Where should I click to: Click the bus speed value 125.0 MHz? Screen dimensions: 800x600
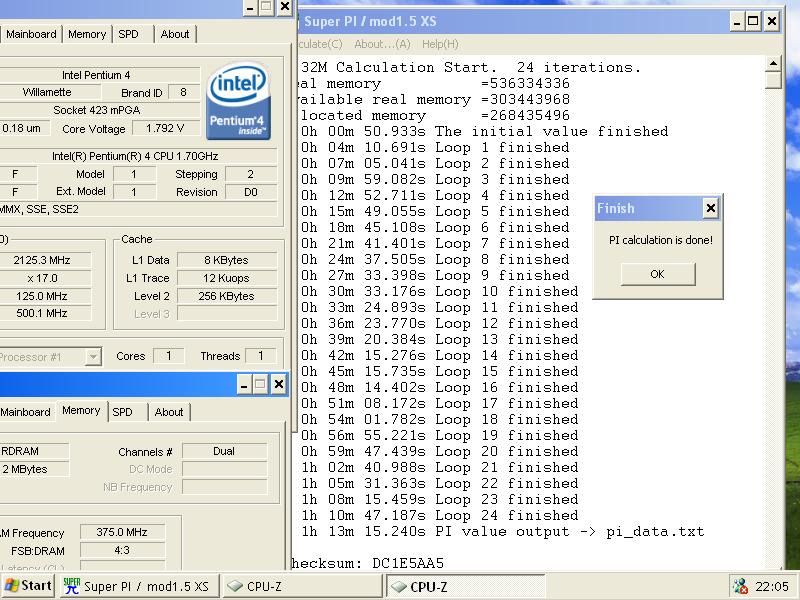coord(42,296)
